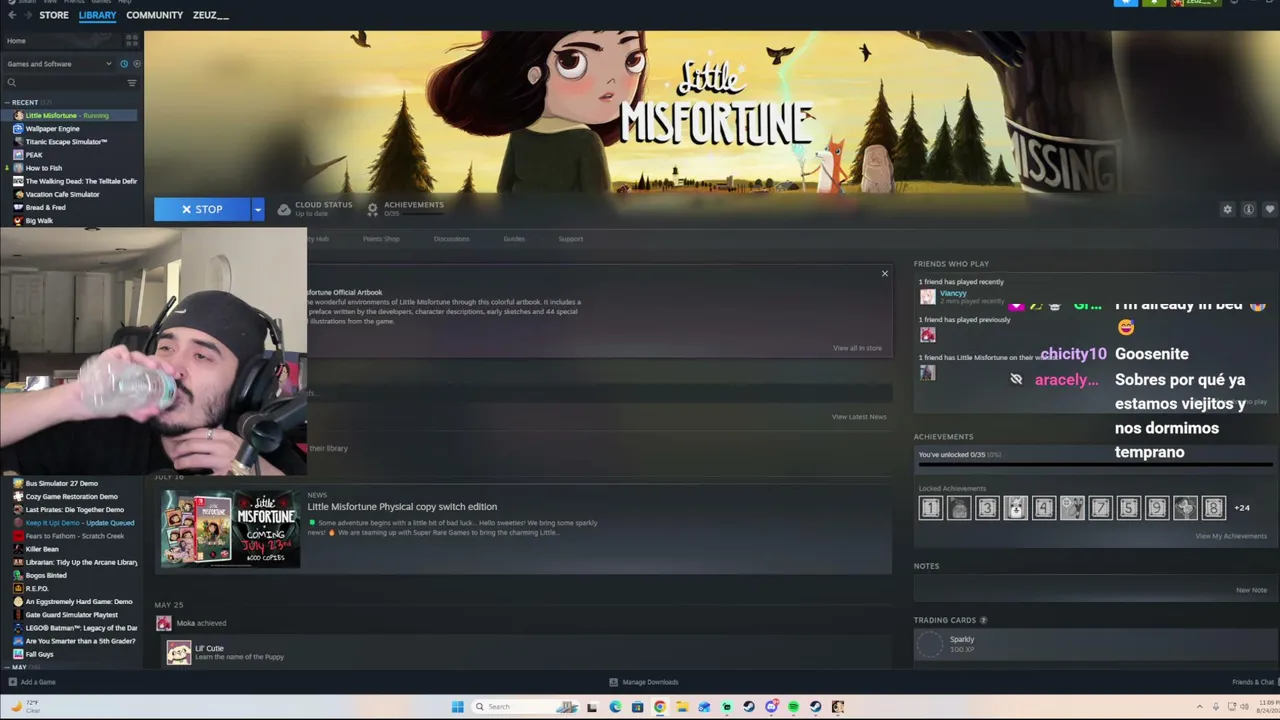Collapse the RECENT games category

coord(7,102)
